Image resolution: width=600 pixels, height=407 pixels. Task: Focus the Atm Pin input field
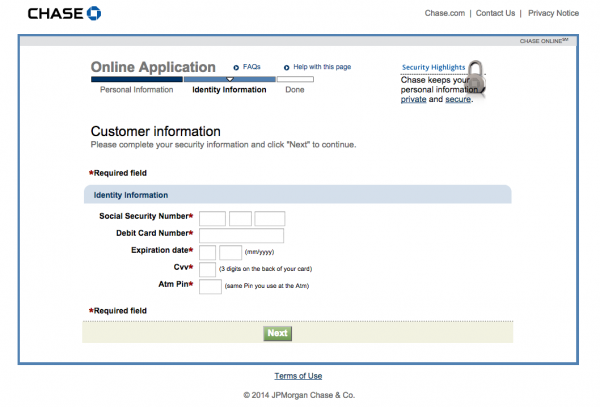[x=210, y=287]
